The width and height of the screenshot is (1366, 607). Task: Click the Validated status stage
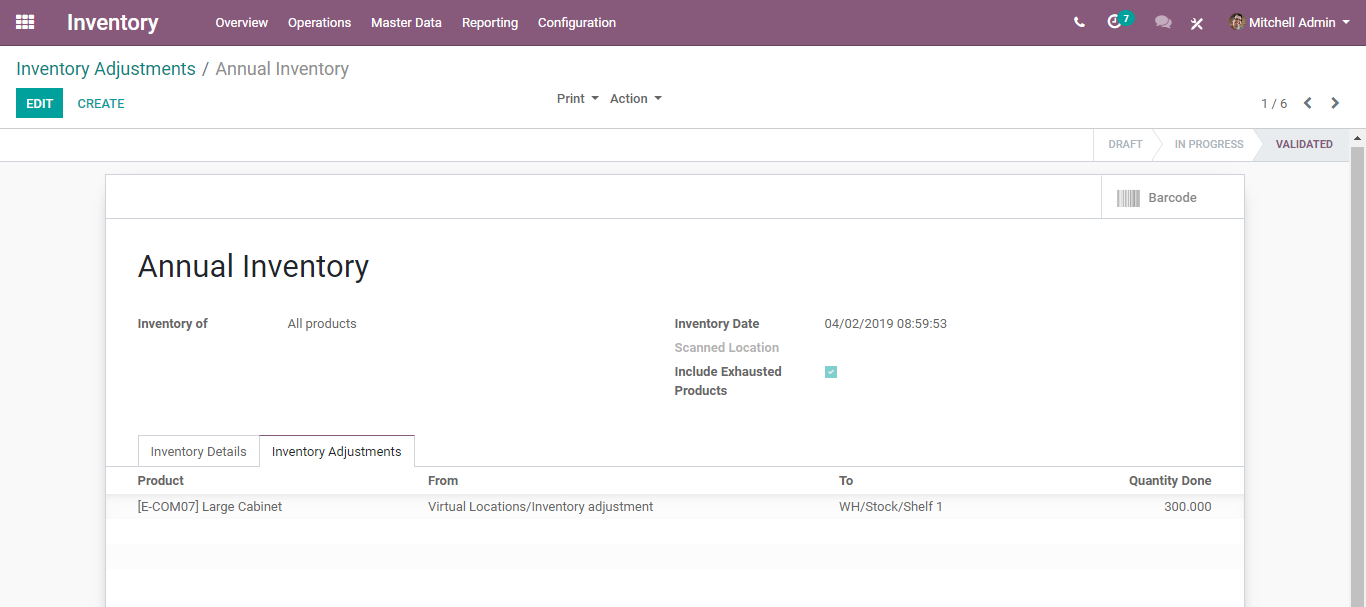coord(1304,144)
